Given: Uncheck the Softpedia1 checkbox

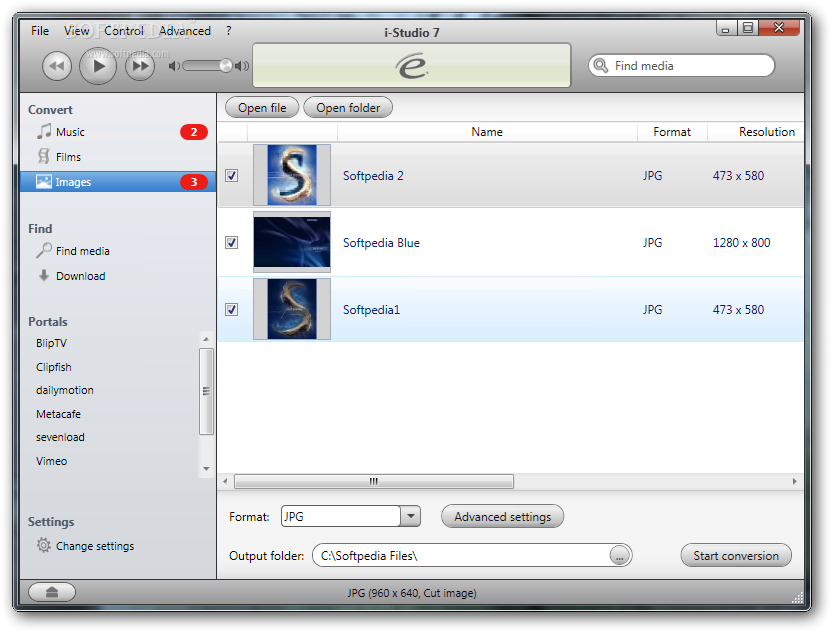Looking at the screenshot, I should 231,309.
